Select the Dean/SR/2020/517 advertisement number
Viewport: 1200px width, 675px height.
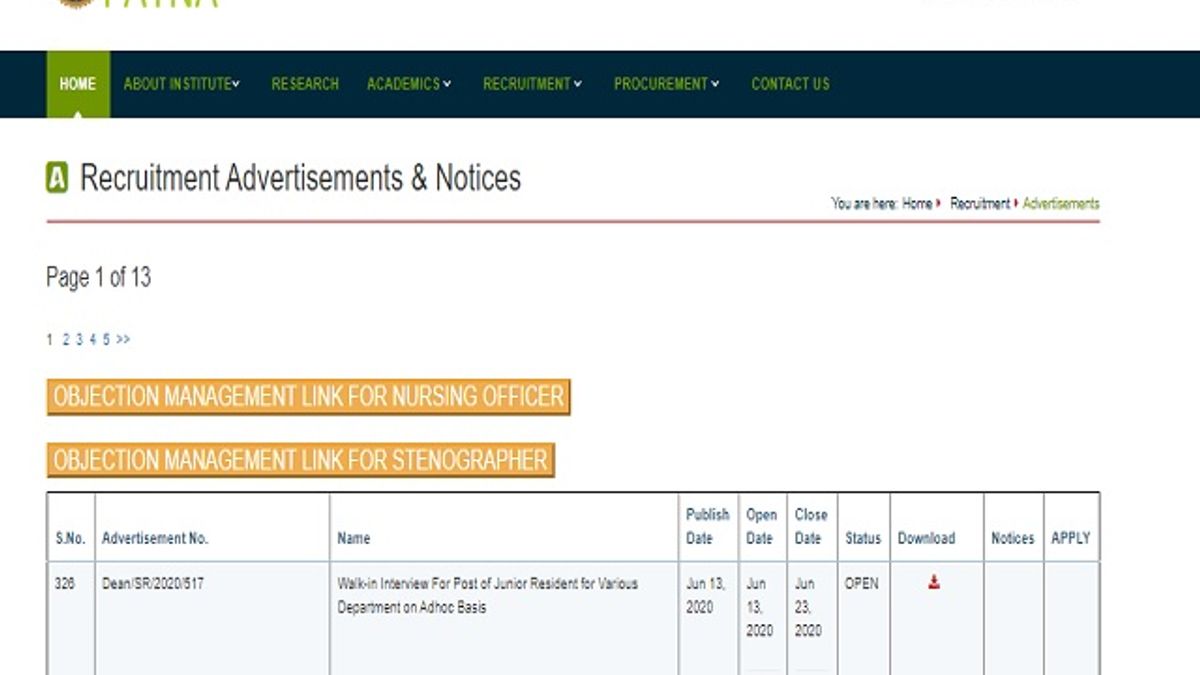152,583
